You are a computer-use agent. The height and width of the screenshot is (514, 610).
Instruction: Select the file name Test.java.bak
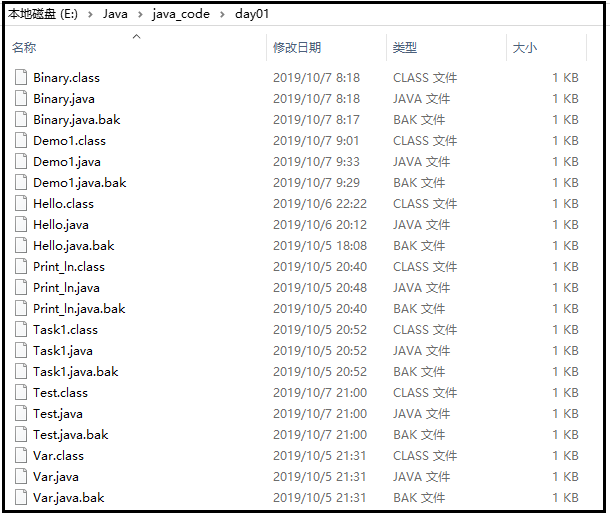[x=70, y=435]
